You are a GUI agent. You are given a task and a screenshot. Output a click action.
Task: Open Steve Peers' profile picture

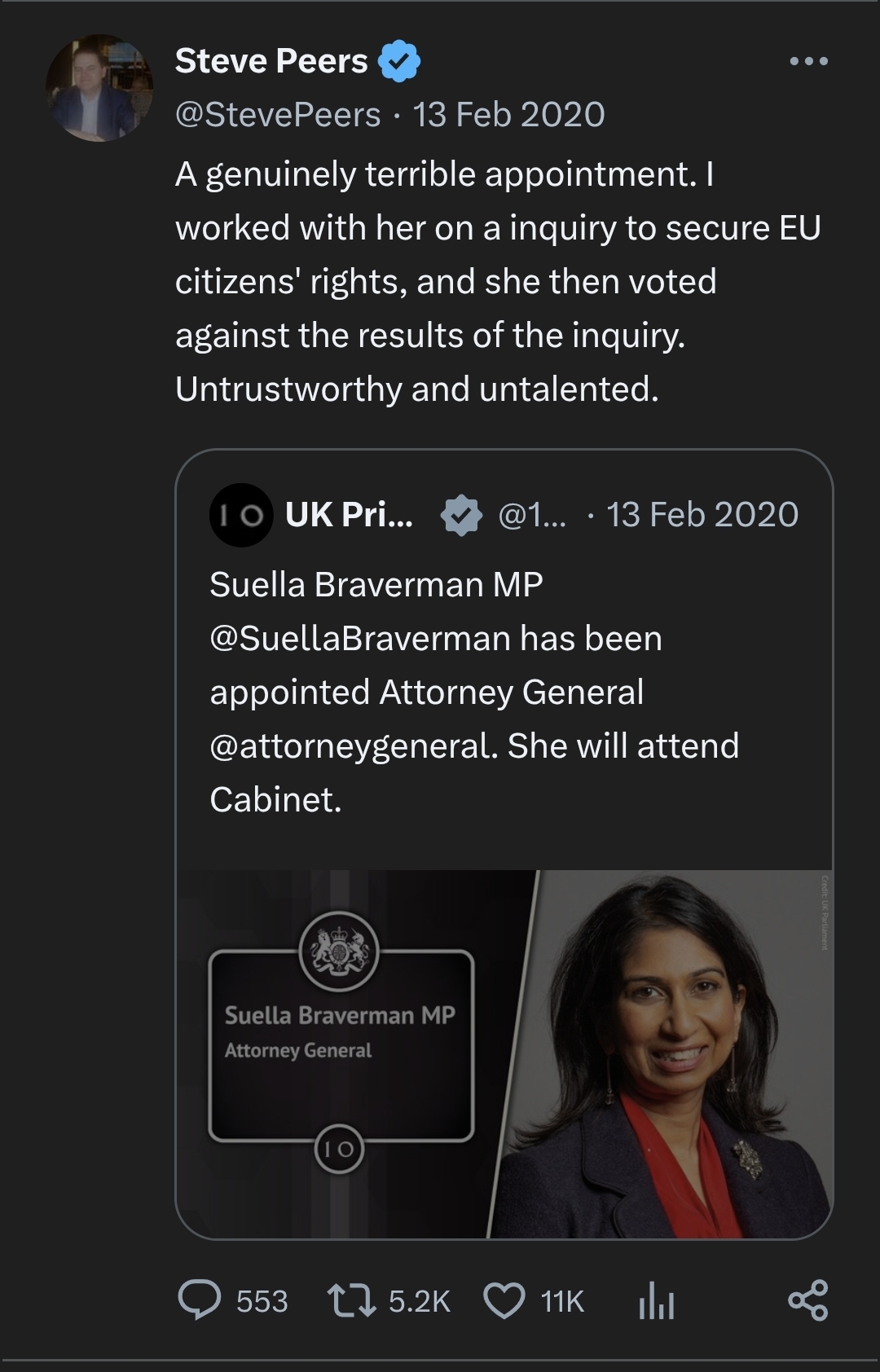pyautogui.click(x=99, y=88)
